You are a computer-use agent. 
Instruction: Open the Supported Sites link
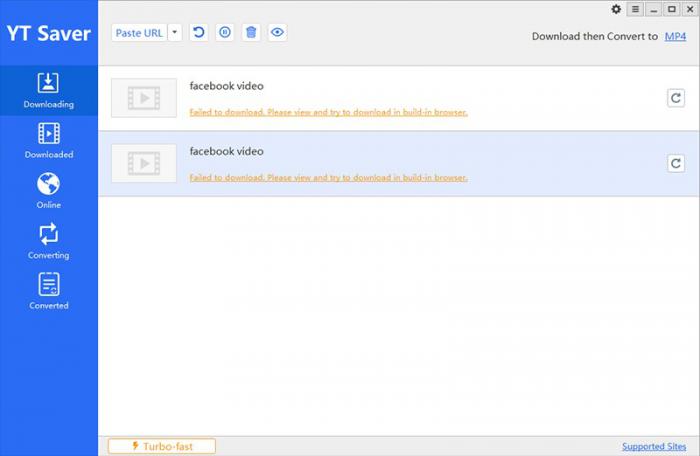coord(654,446)
